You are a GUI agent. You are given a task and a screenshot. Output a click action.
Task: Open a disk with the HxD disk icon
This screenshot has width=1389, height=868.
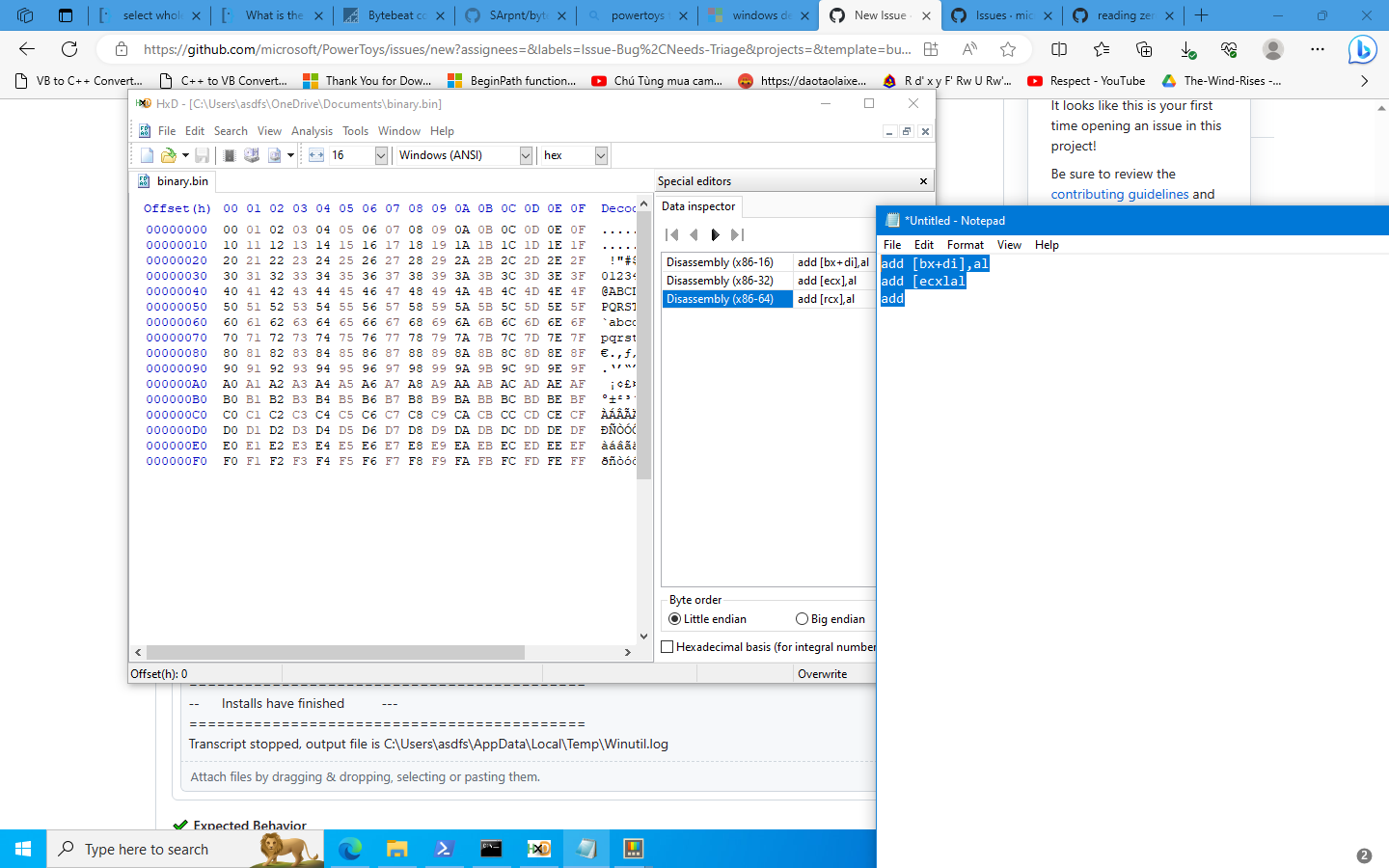point(251,155)
